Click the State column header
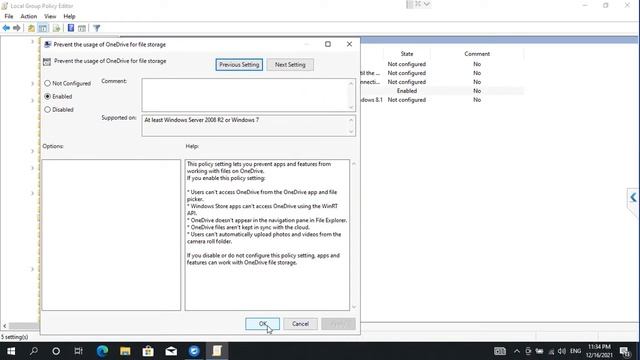The width and height of the screenshot is (640, 360). pos(407,54)
